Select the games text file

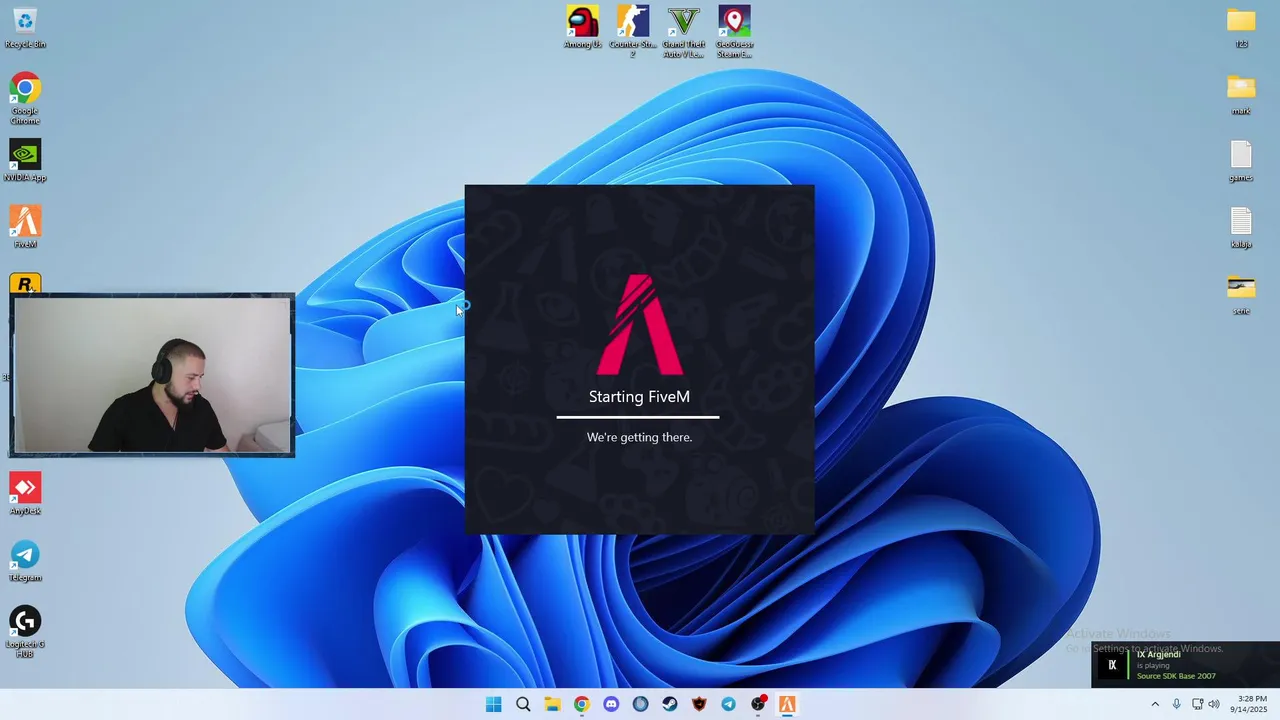[x=1241, y=161]
